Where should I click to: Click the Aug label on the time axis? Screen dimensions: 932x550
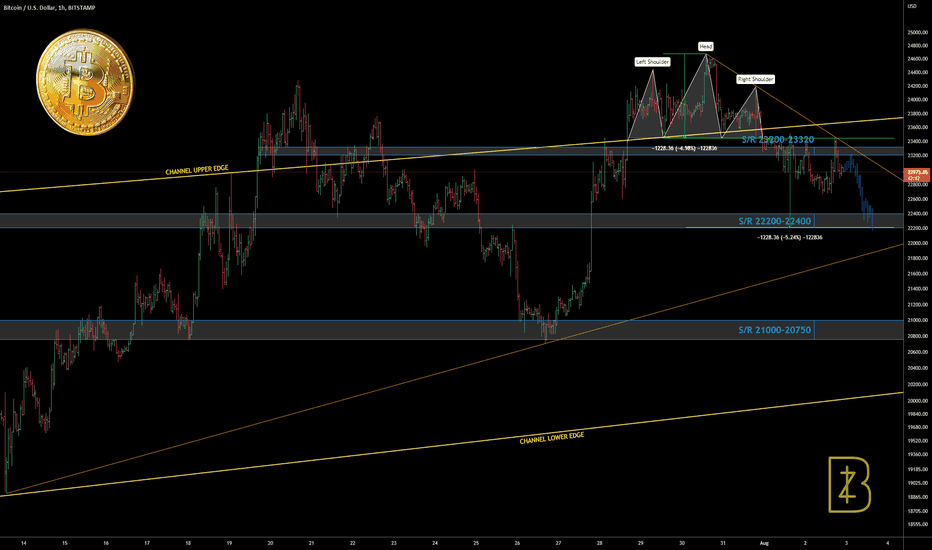pos(764,543)
